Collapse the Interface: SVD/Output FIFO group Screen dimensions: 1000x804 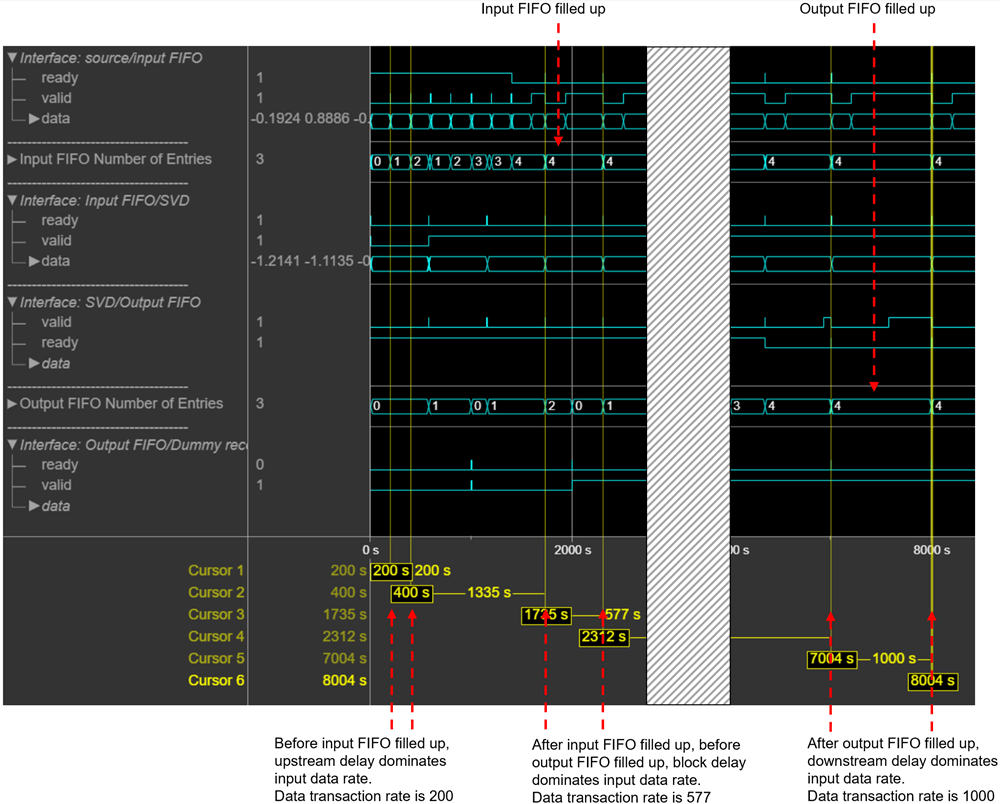click(x=12, y=302)
